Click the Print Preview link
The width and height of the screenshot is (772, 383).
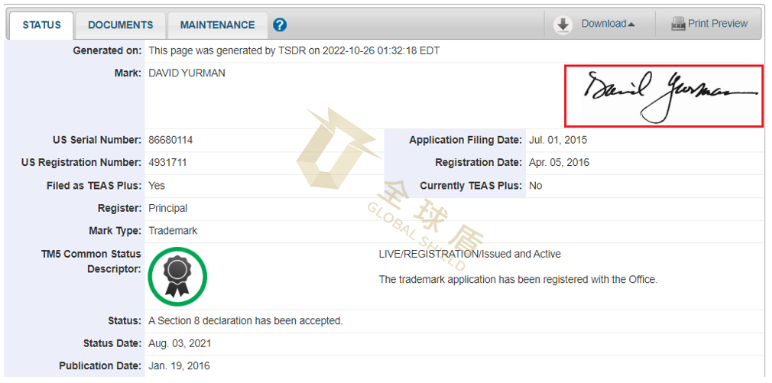click(x=717, y=24)
